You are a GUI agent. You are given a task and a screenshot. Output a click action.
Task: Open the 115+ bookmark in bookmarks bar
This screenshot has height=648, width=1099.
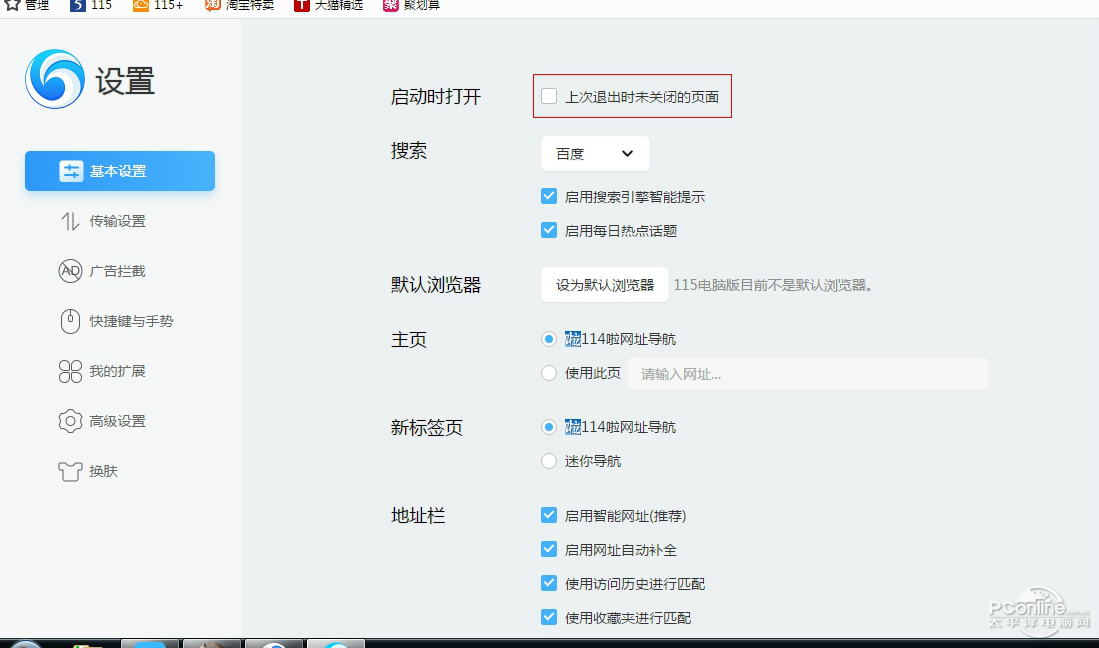click(158, 6)
